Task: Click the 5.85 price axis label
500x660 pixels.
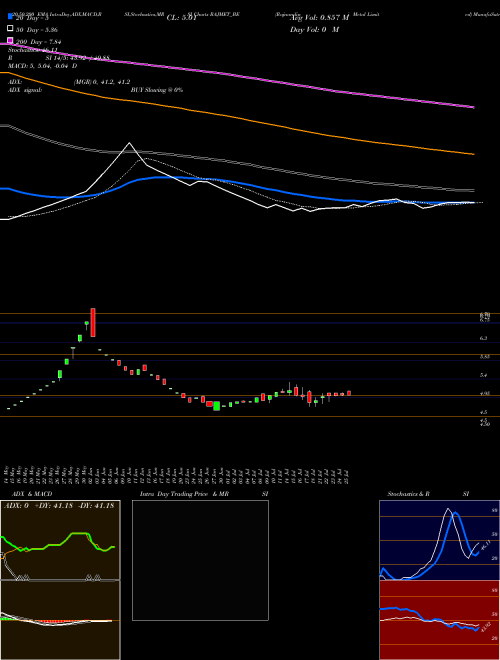Action: tap(485, 357)
